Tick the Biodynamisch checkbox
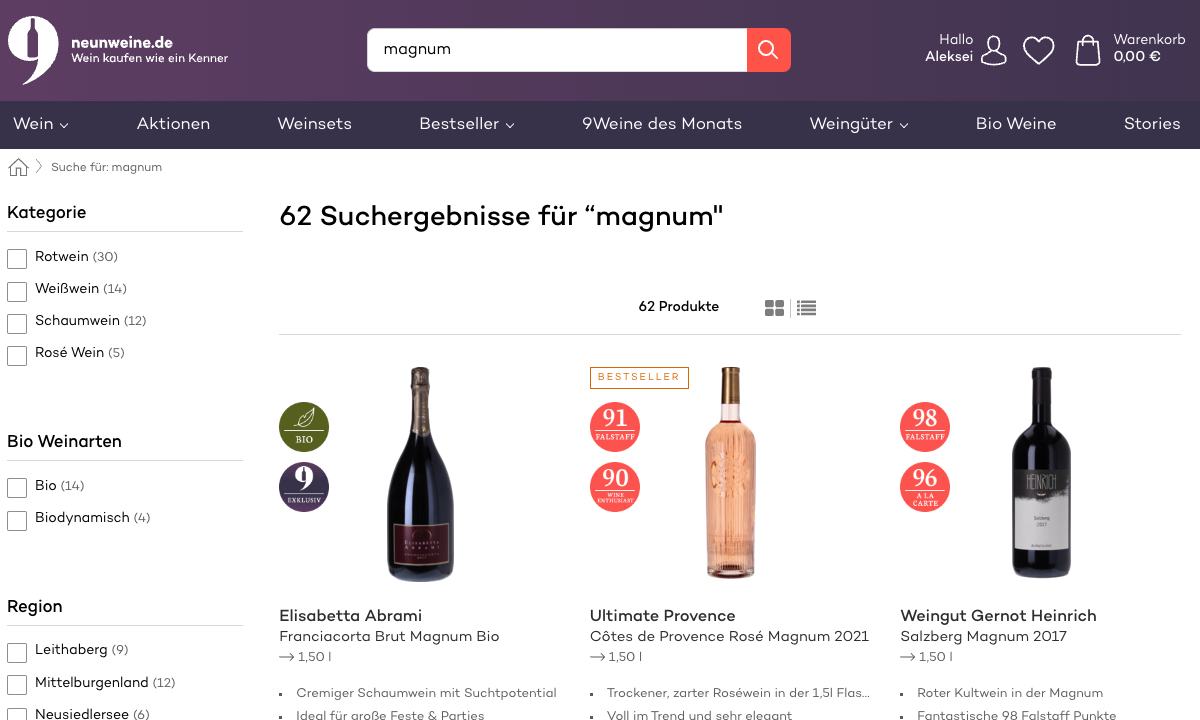This screenshot has width=1200, height=720. (x=17, y=520)
